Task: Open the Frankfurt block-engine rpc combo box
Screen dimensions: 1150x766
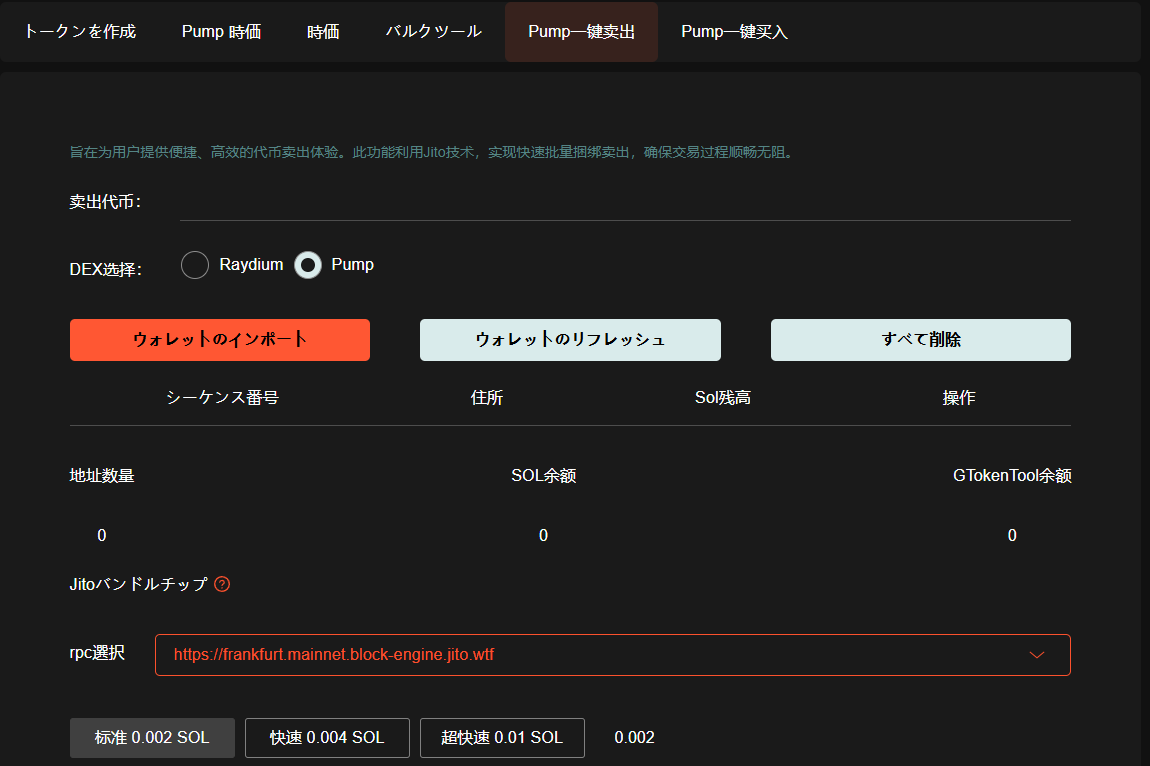Action: (x=600, y=655)
